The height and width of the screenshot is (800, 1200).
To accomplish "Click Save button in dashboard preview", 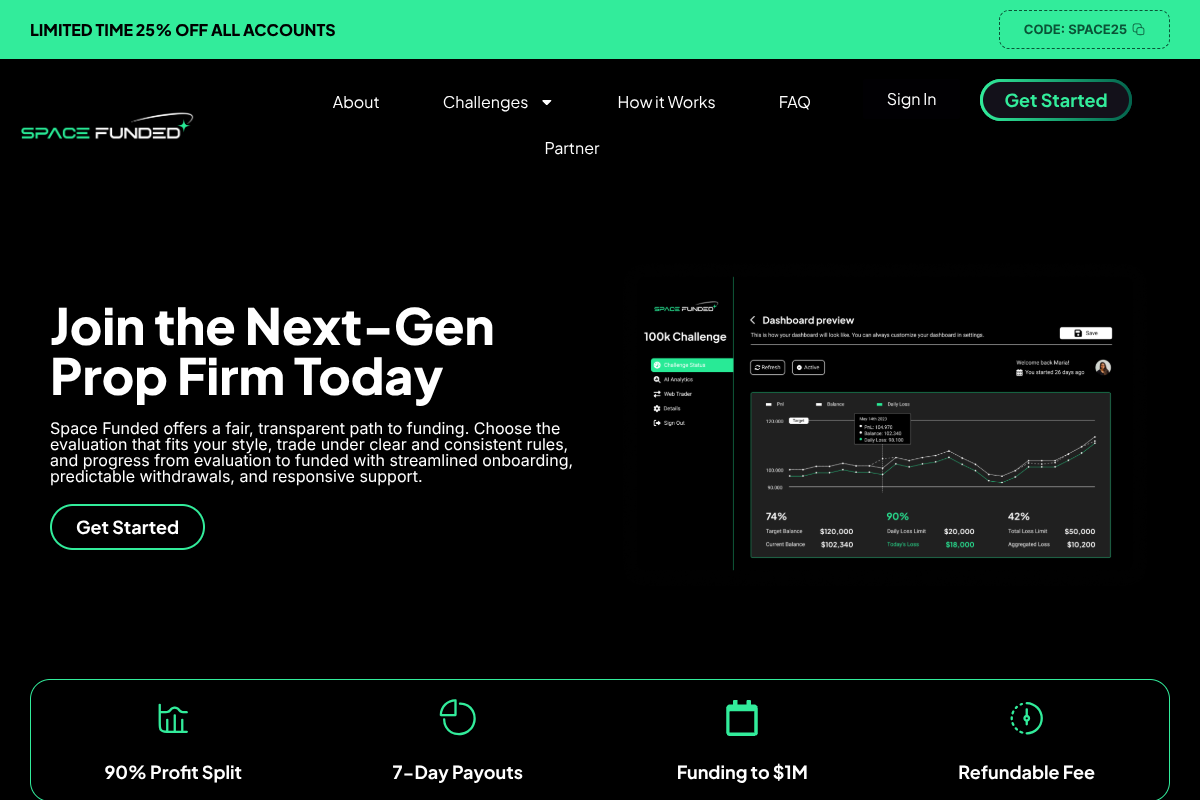I will coord(1085,333).
